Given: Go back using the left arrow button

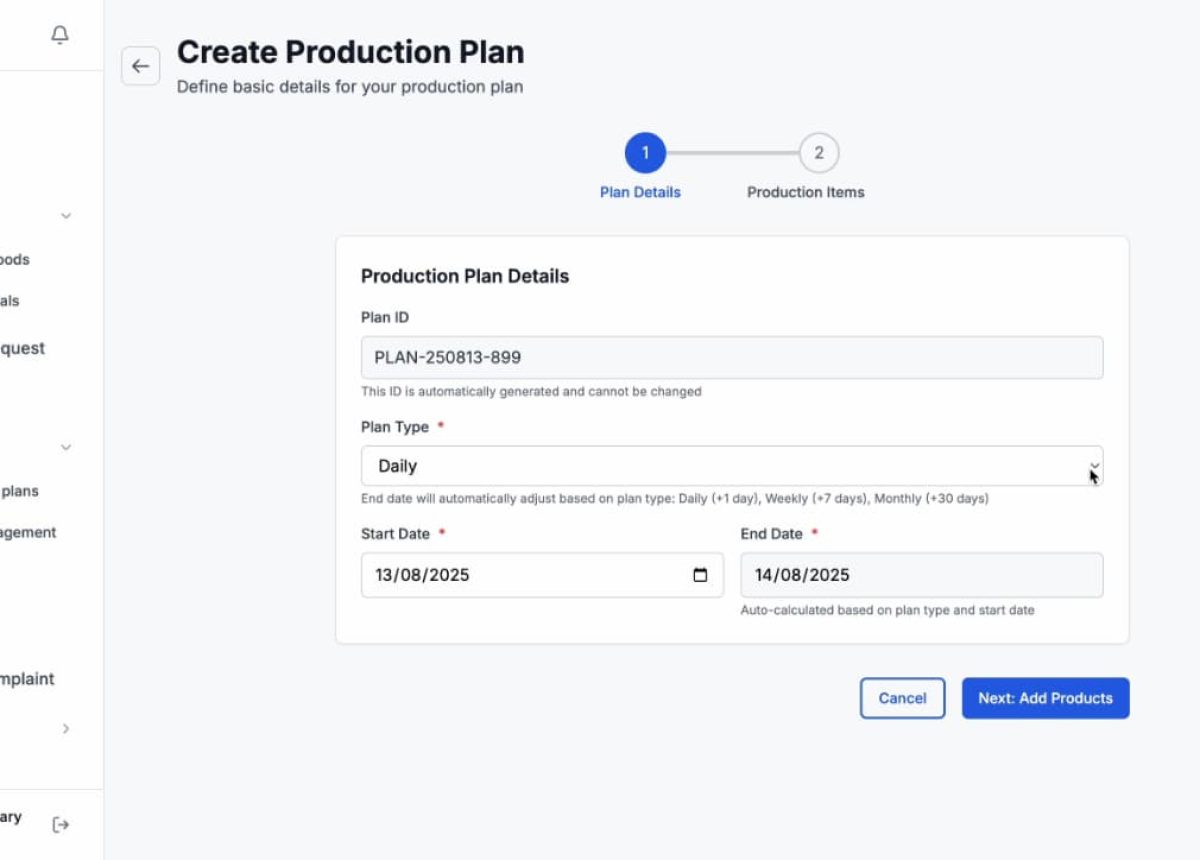Looking at the screenshot, I should 140,67.
